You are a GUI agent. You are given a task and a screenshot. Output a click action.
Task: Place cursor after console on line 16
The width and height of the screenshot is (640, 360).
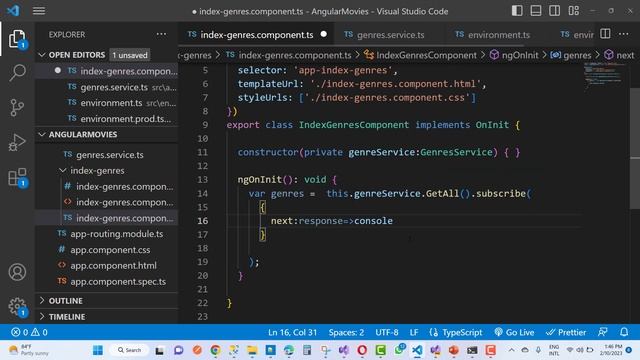click(393, 221)
